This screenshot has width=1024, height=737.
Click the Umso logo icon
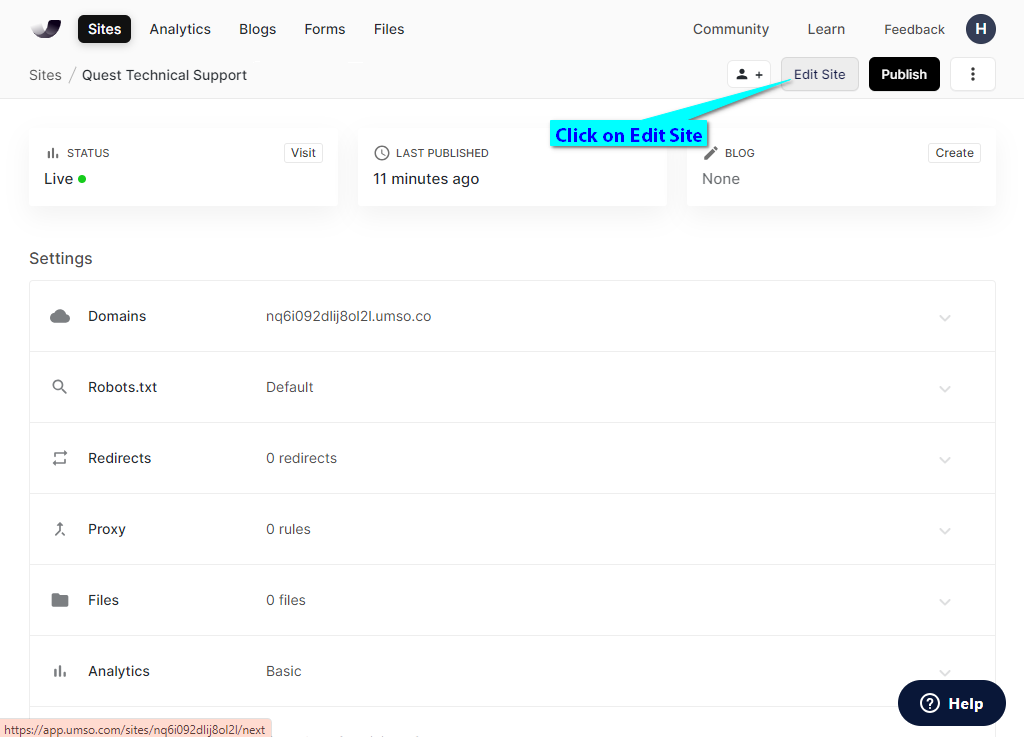[46, 29]
